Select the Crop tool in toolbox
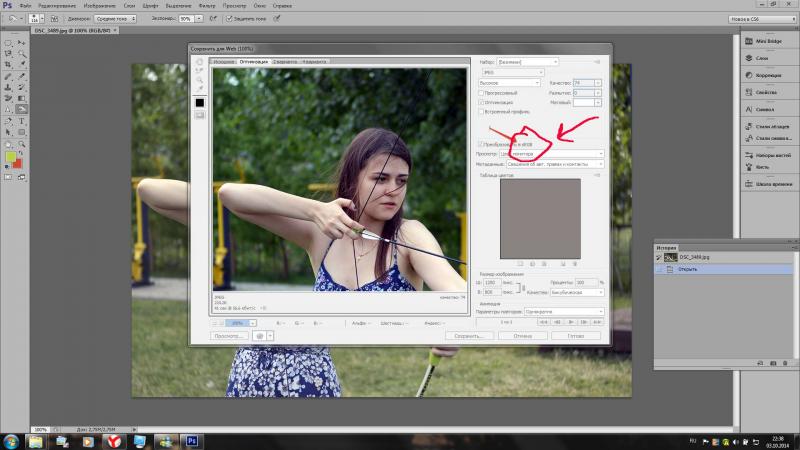The image size is (800, 450). 8,65
